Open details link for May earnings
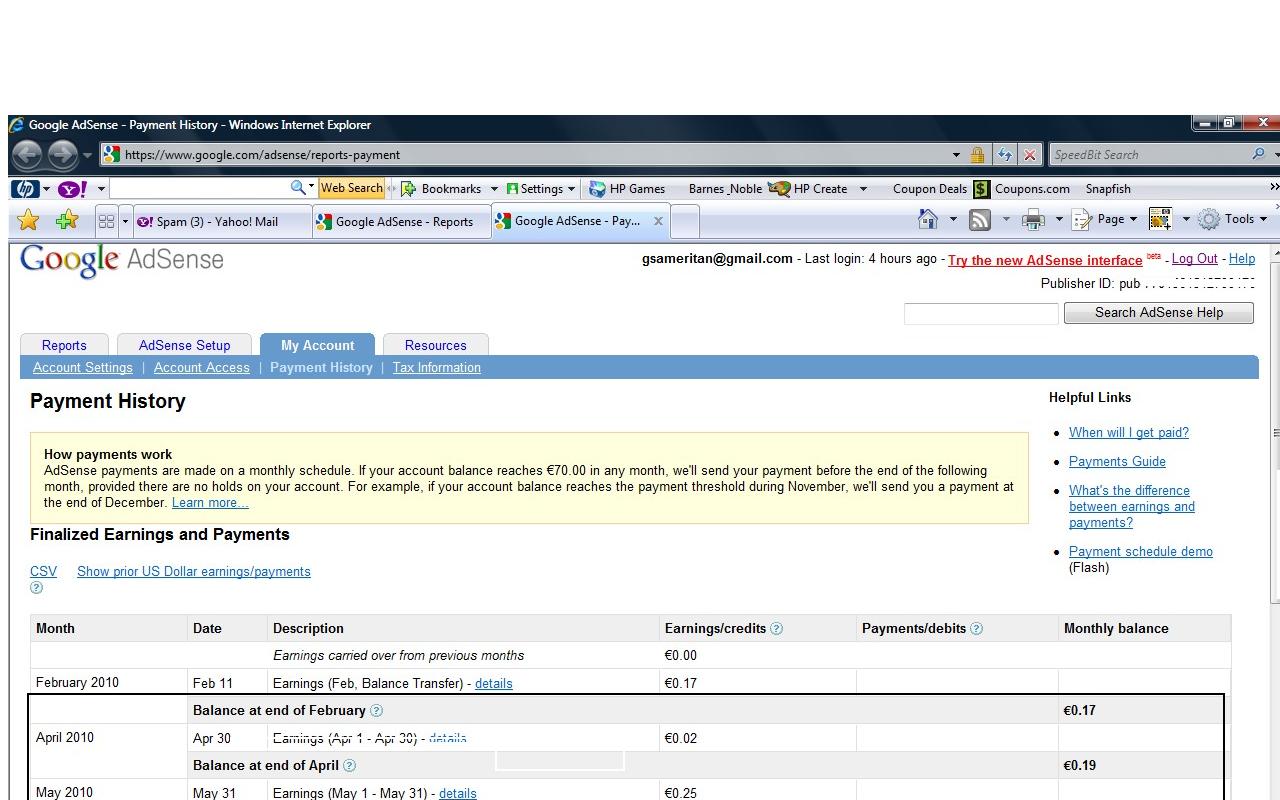This screenshot has width=1280, height=800. click(x=458, y=793)
